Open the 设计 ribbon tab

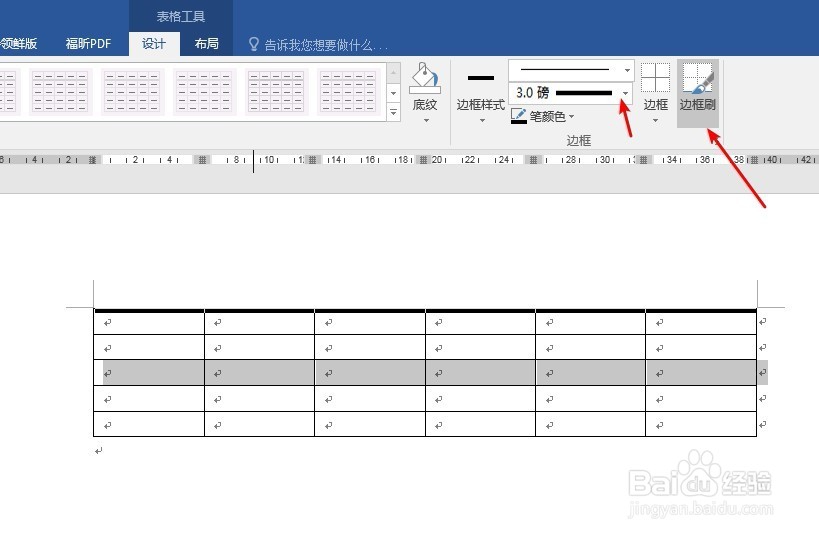[154, 44]
